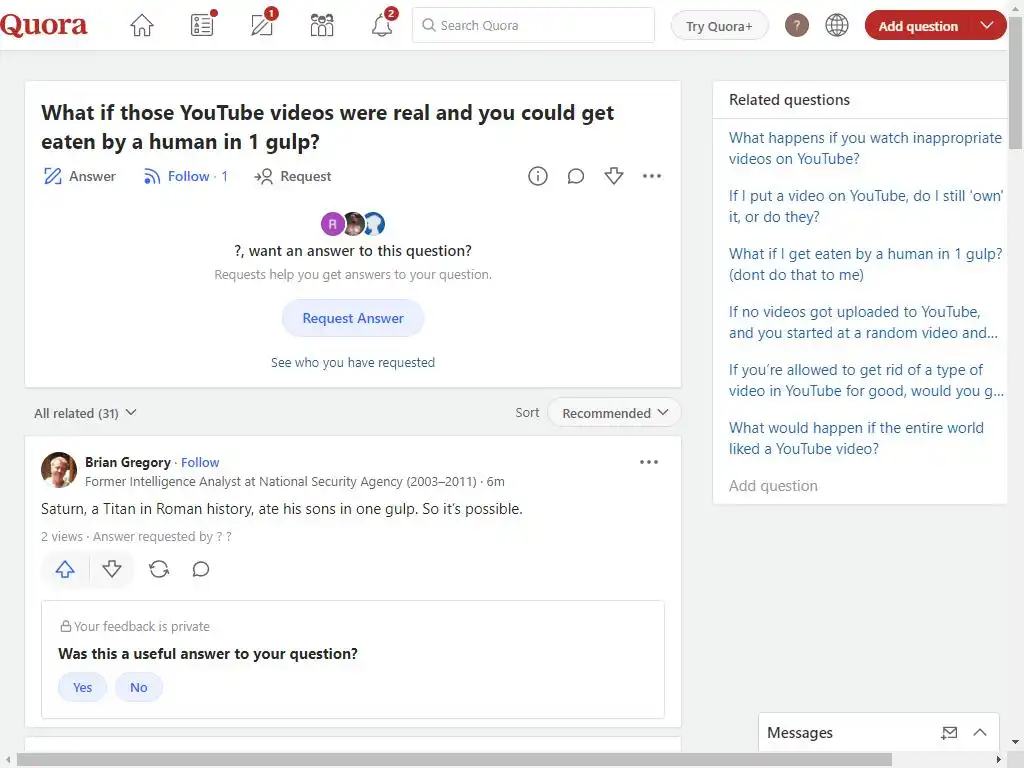
Task: Click the Quora logo
Action: pyautogui.click(x=43, y=25)
